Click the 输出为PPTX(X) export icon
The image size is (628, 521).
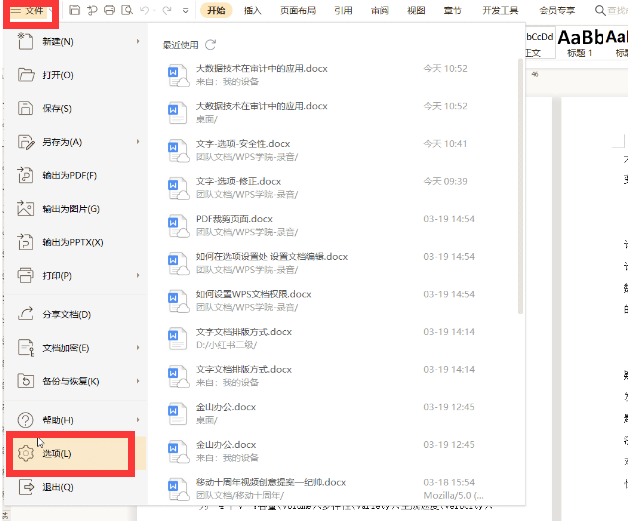(x=26, y=242)
